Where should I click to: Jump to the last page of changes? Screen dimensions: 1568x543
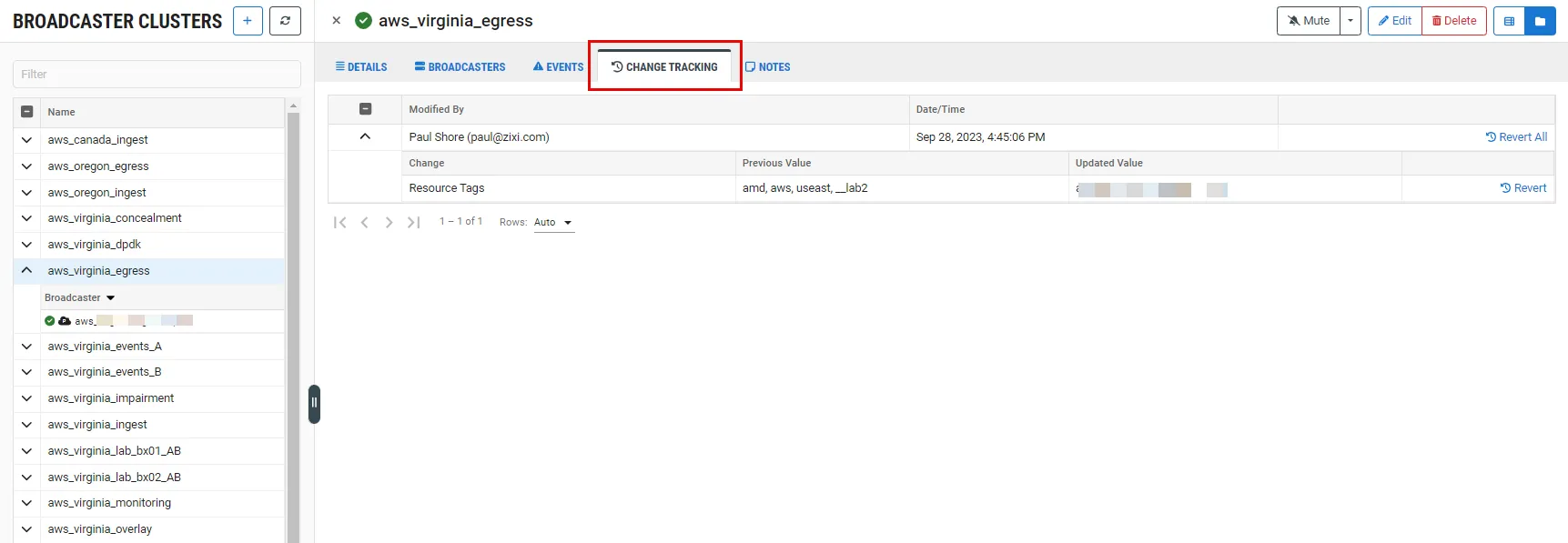click(x=413, y=222)
